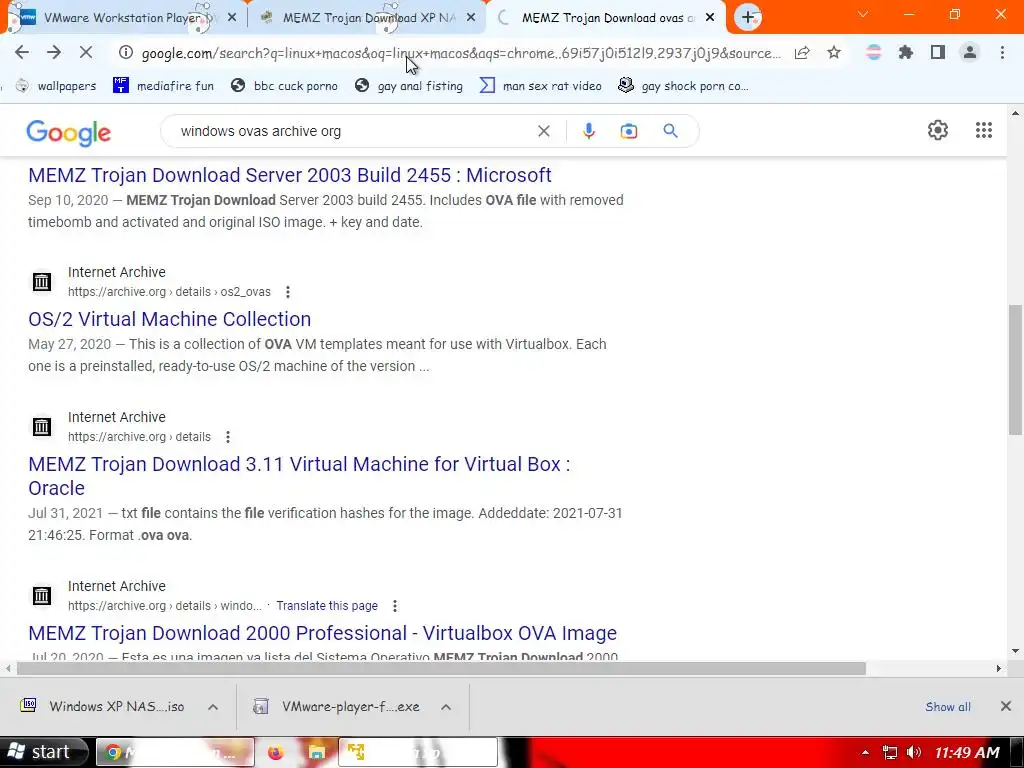
Task: Open the Chrome profile avatar
Action: [x=970, y=53]
